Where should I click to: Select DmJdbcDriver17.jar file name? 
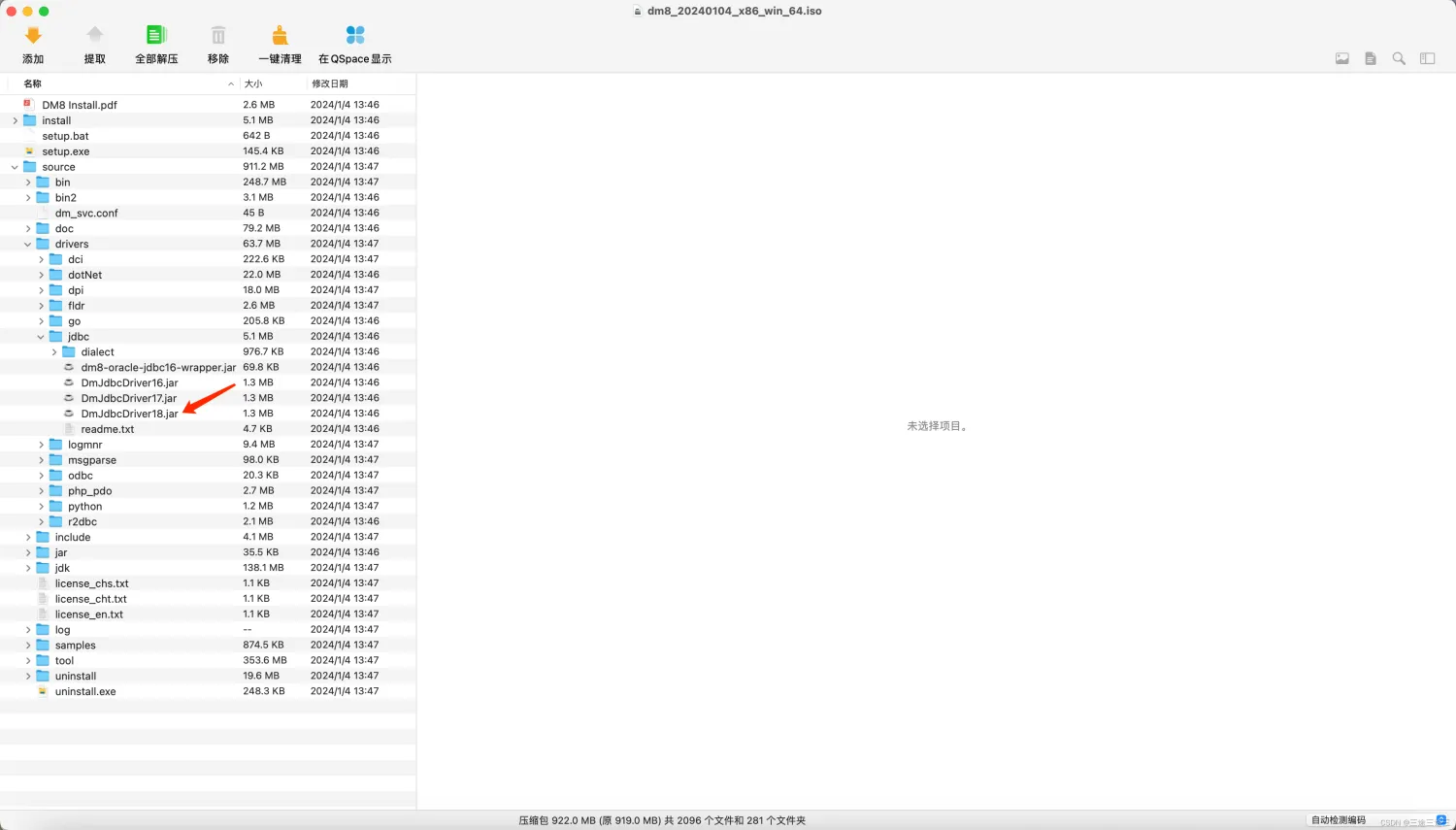point(129,398)
